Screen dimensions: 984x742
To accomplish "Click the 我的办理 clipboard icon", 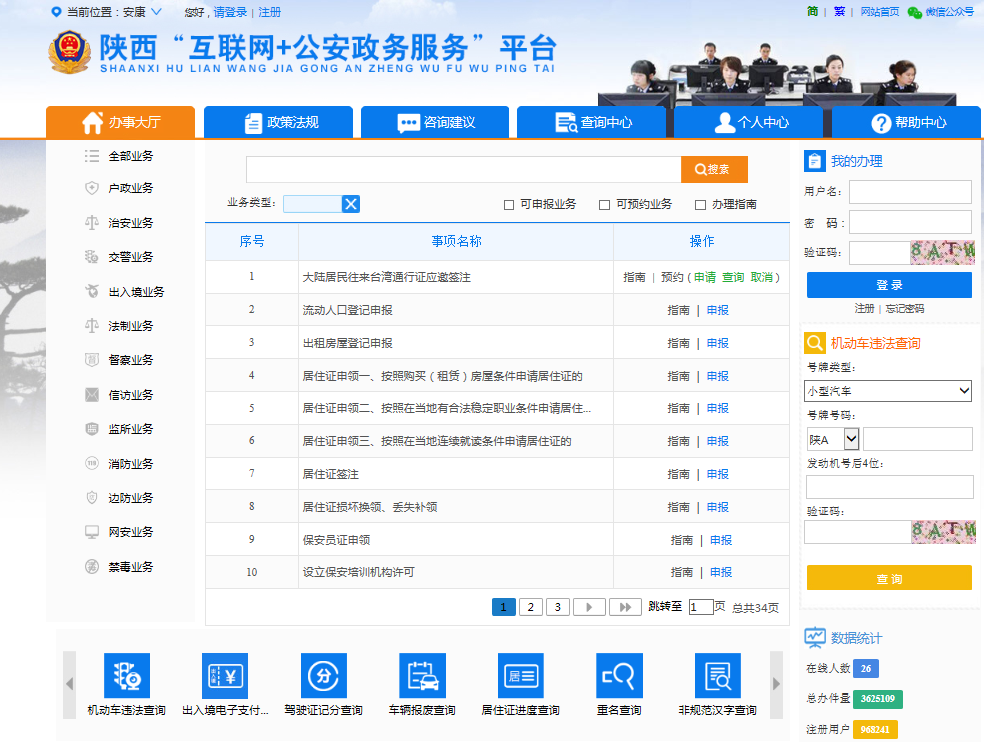I will (815, 161).
